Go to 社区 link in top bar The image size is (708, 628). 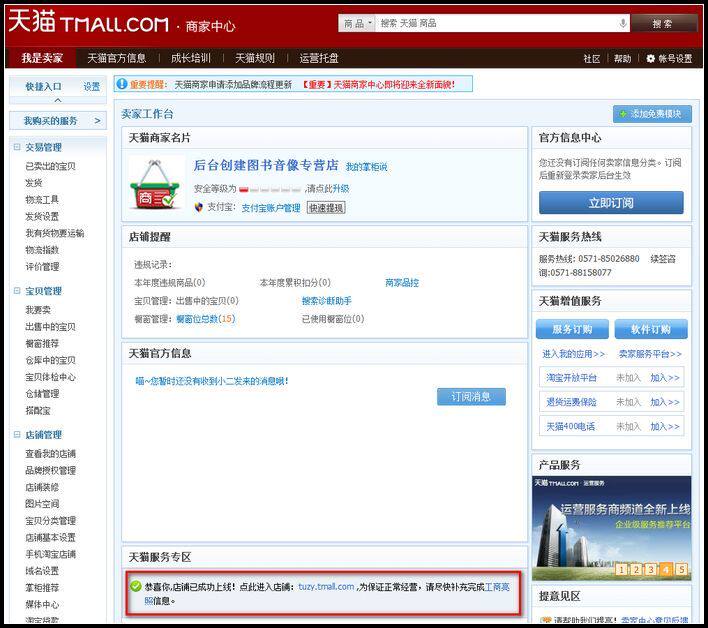click(x=592, y=59)
